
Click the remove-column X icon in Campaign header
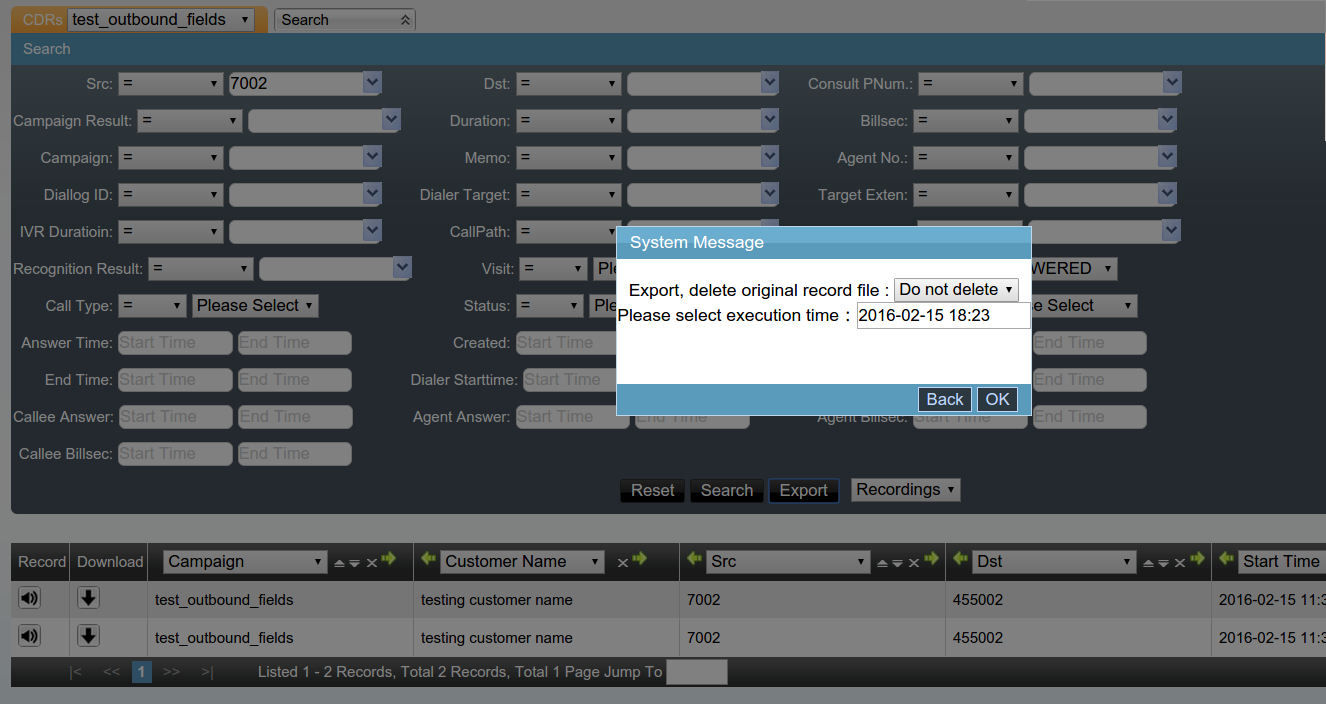click(x=372, y=563)
